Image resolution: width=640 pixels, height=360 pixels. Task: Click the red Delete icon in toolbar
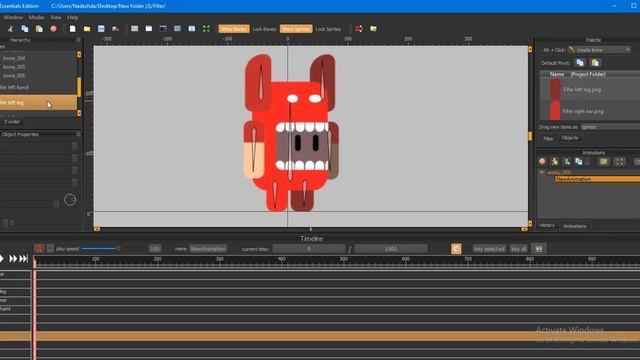click(x=53, y=29)
